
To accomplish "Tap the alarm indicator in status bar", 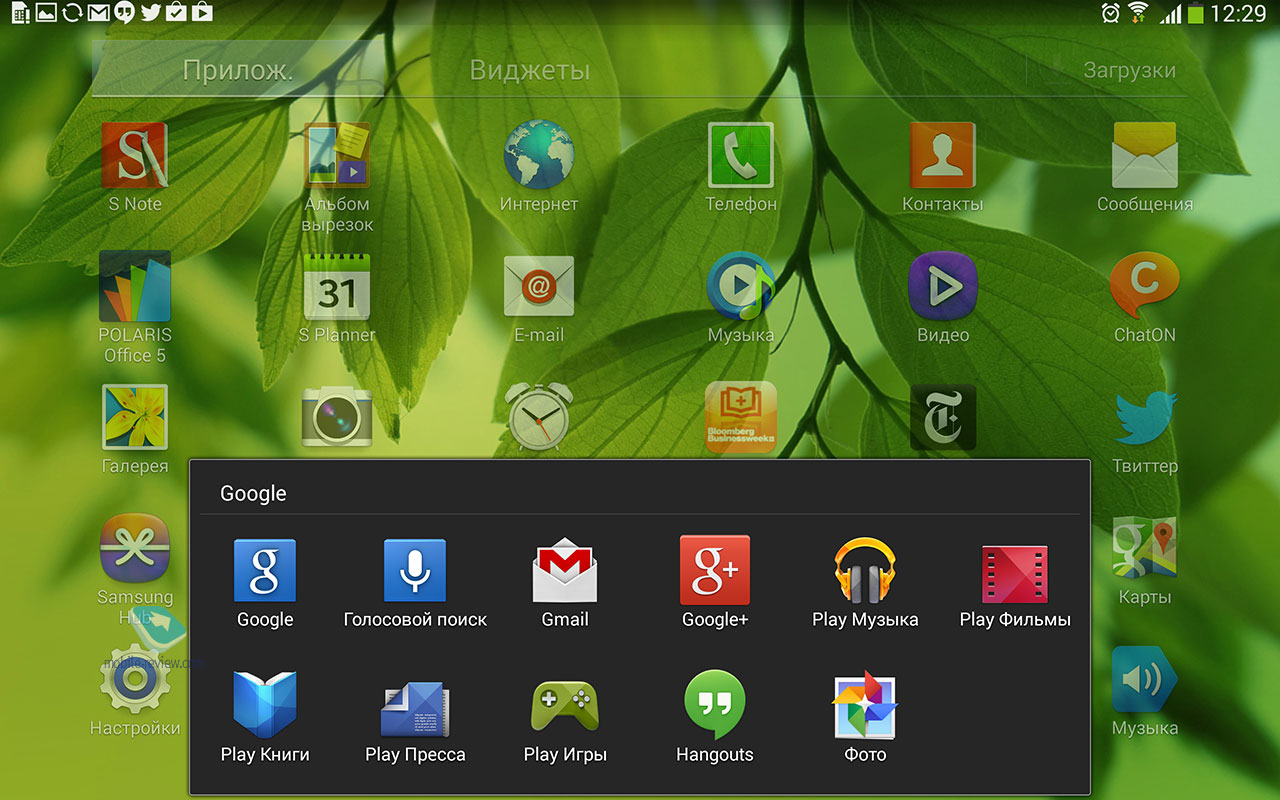I will pos(1110,13).
